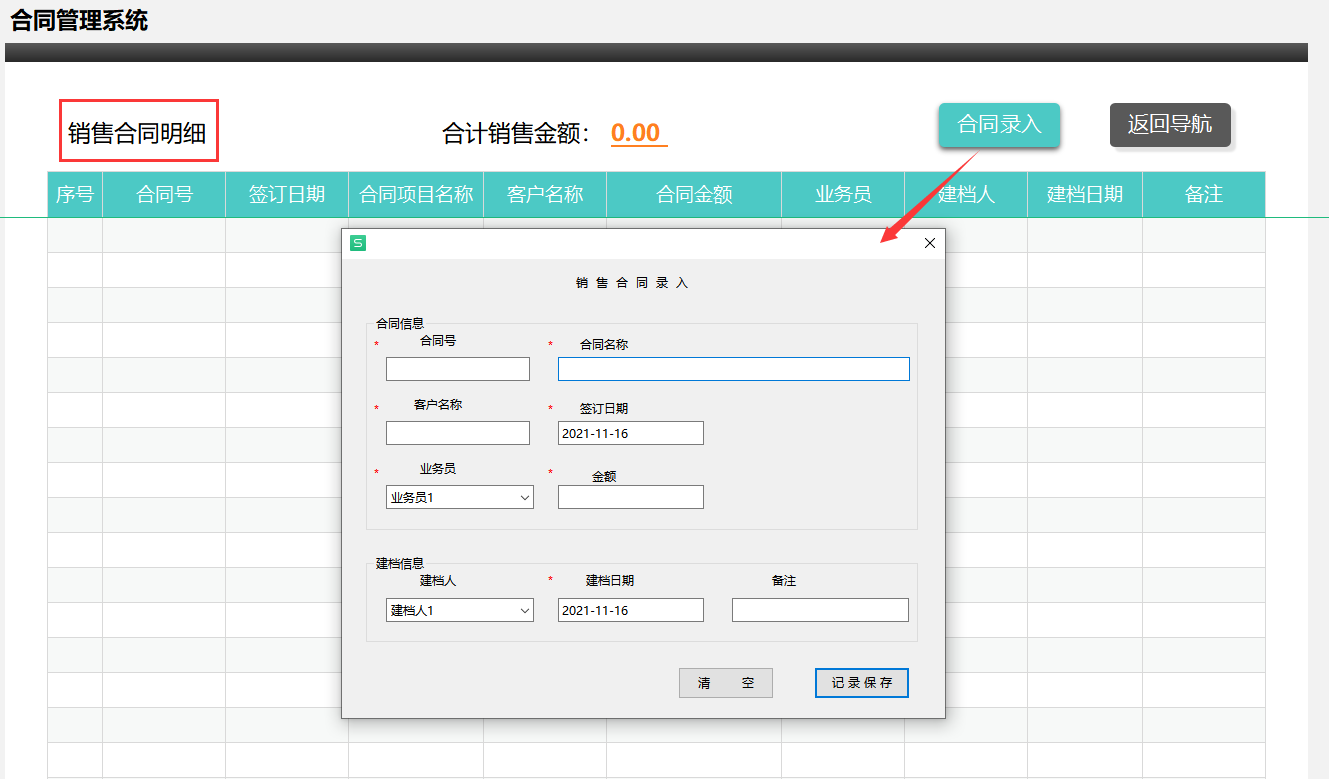This screenshot has height=779, width=1329.
Task: Click the 合同录入 button
Action: point(998,125)
